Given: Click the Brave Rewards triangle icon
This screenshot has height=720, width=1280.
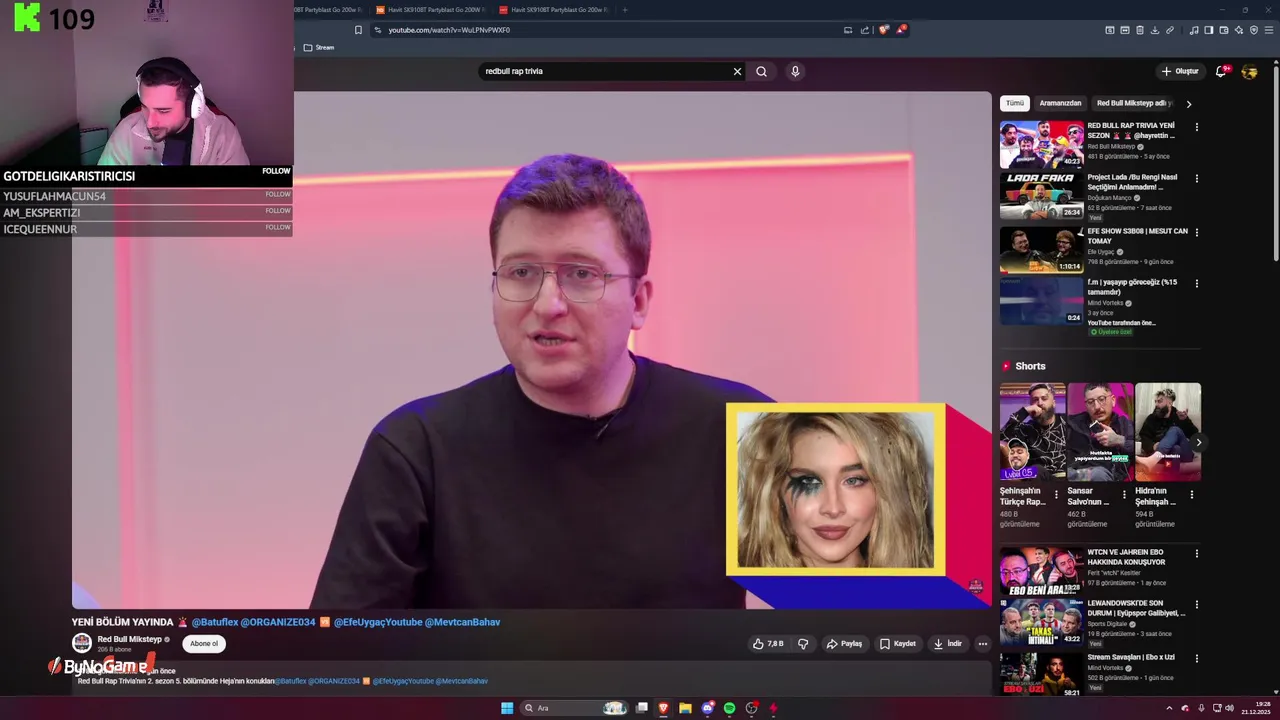Looking at the screenshot, I should (x=901, y=30).
